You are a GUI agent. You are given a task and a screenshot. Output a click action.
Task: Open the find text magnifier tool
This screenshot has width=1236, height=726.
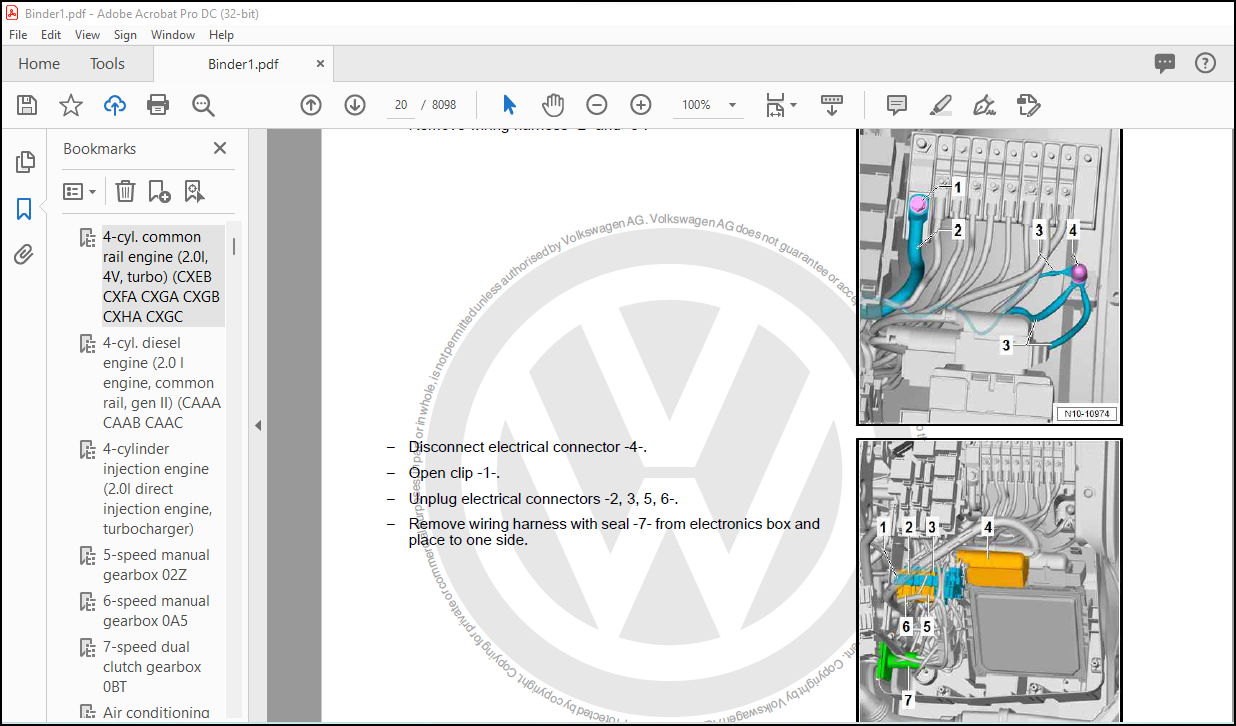204,105
